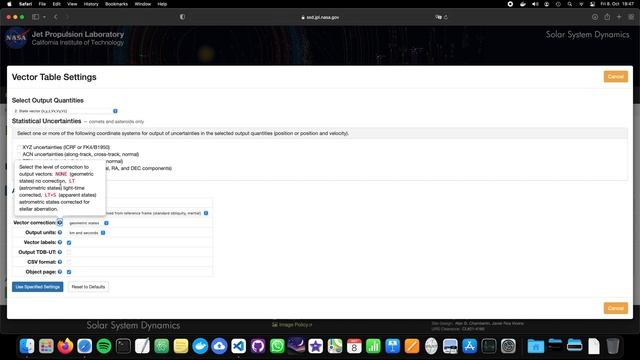The height and width of the screenshot is (360, 640).
Task: Open the Output units km and seconds dropdown
Action: (x=87, y=233)
